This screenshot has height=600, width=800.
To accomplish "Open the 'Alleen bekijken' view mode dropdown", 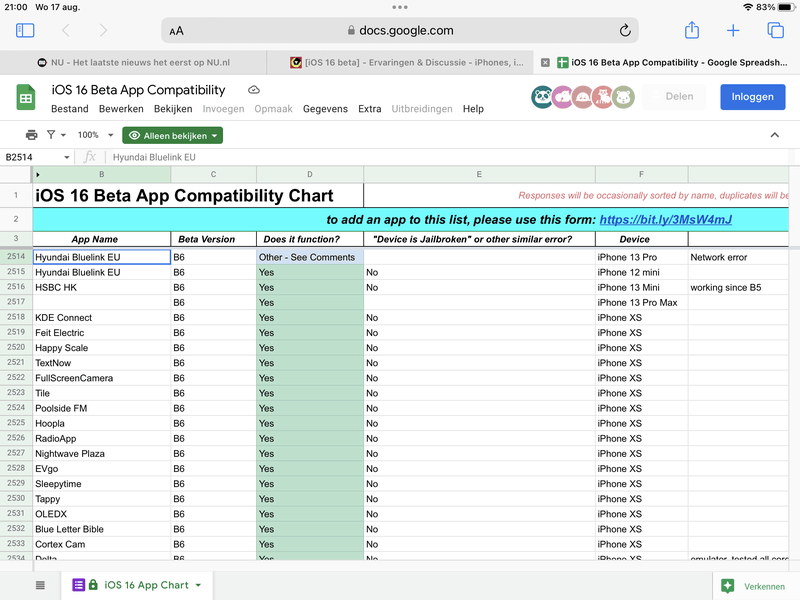I will (x=172, y=135).
